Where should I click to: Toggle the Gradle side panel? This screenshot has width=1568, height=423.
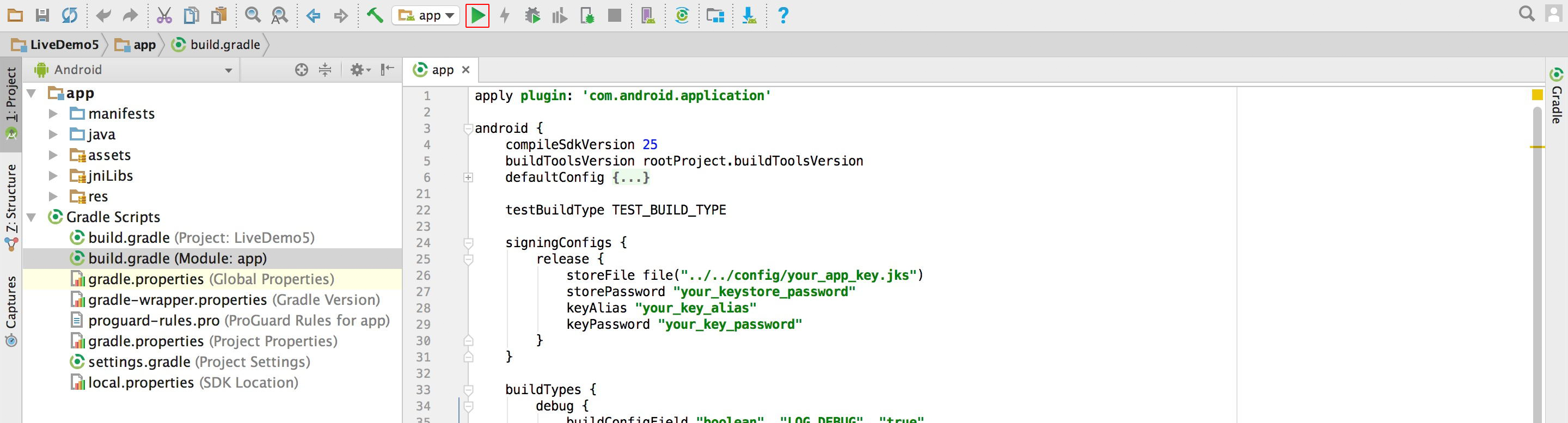pyautogui.click(x=1557, y=97)
